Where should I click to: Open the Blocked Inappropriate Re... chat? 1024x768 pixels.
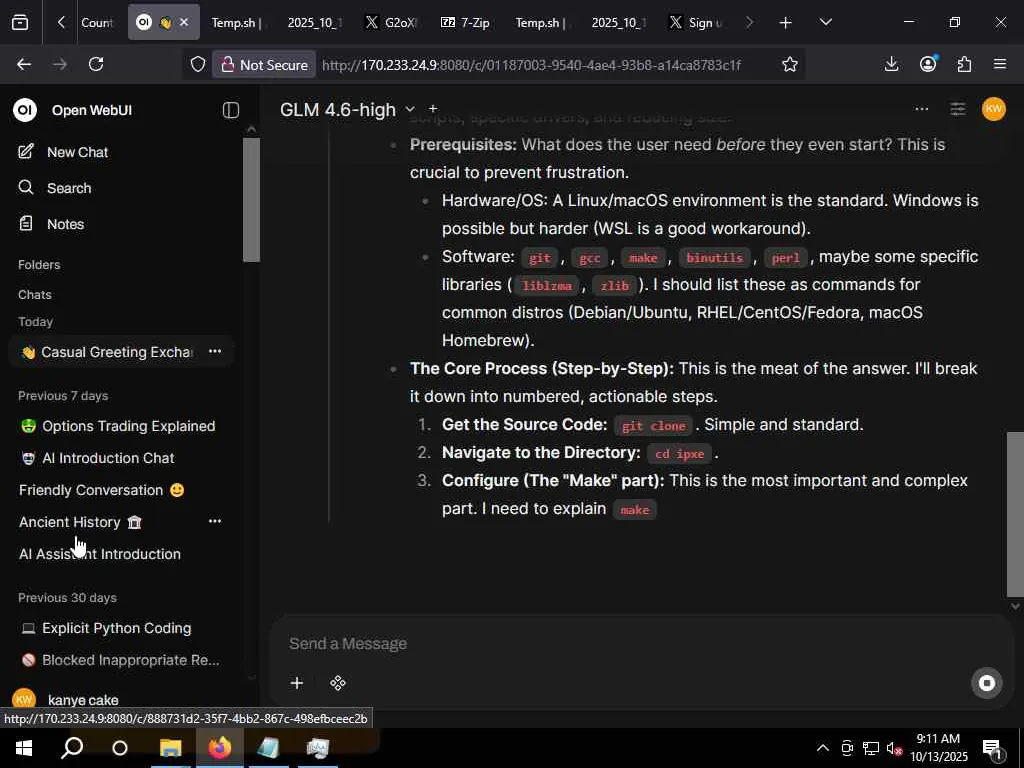tap(120, 660)
